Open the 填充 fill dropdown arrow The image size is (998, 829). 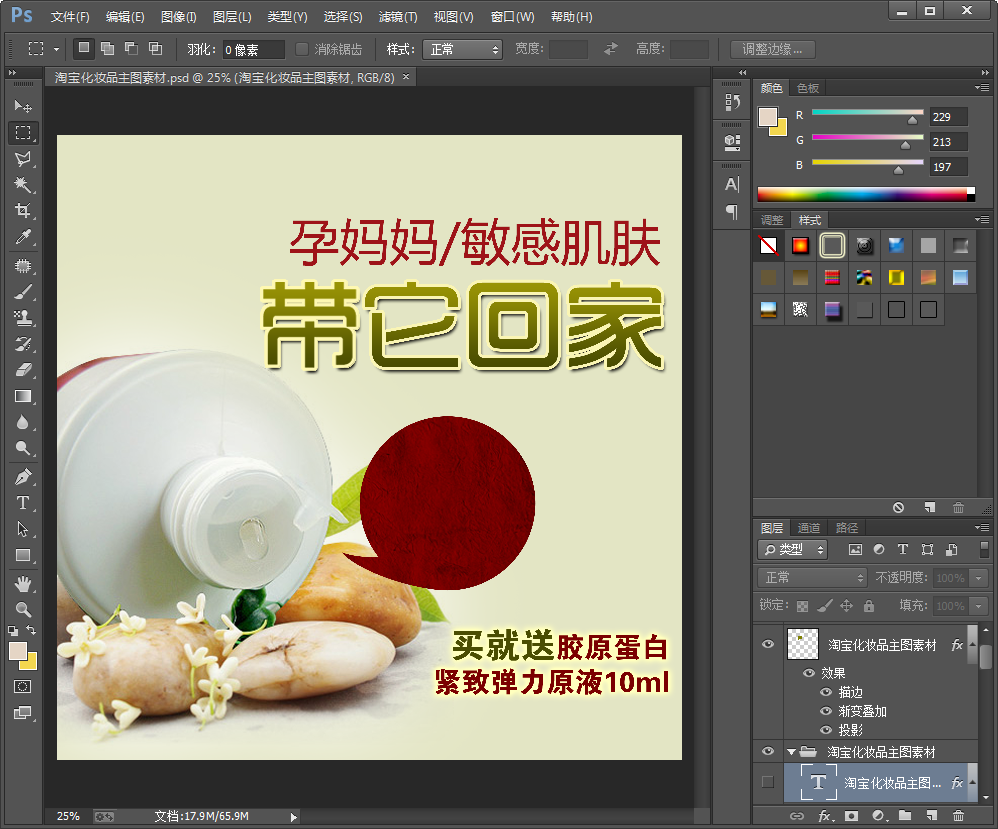pos(978,606)
